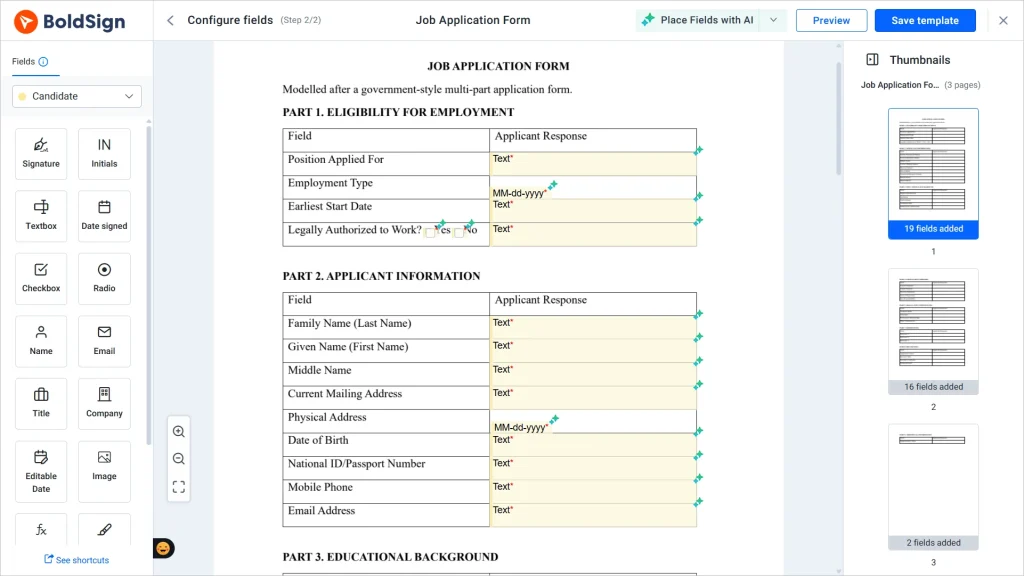Select Legally Authorized to Work text field
The width and height of the screenshot is (1024, 576).
pyautogui.click(x=593, y=234)
